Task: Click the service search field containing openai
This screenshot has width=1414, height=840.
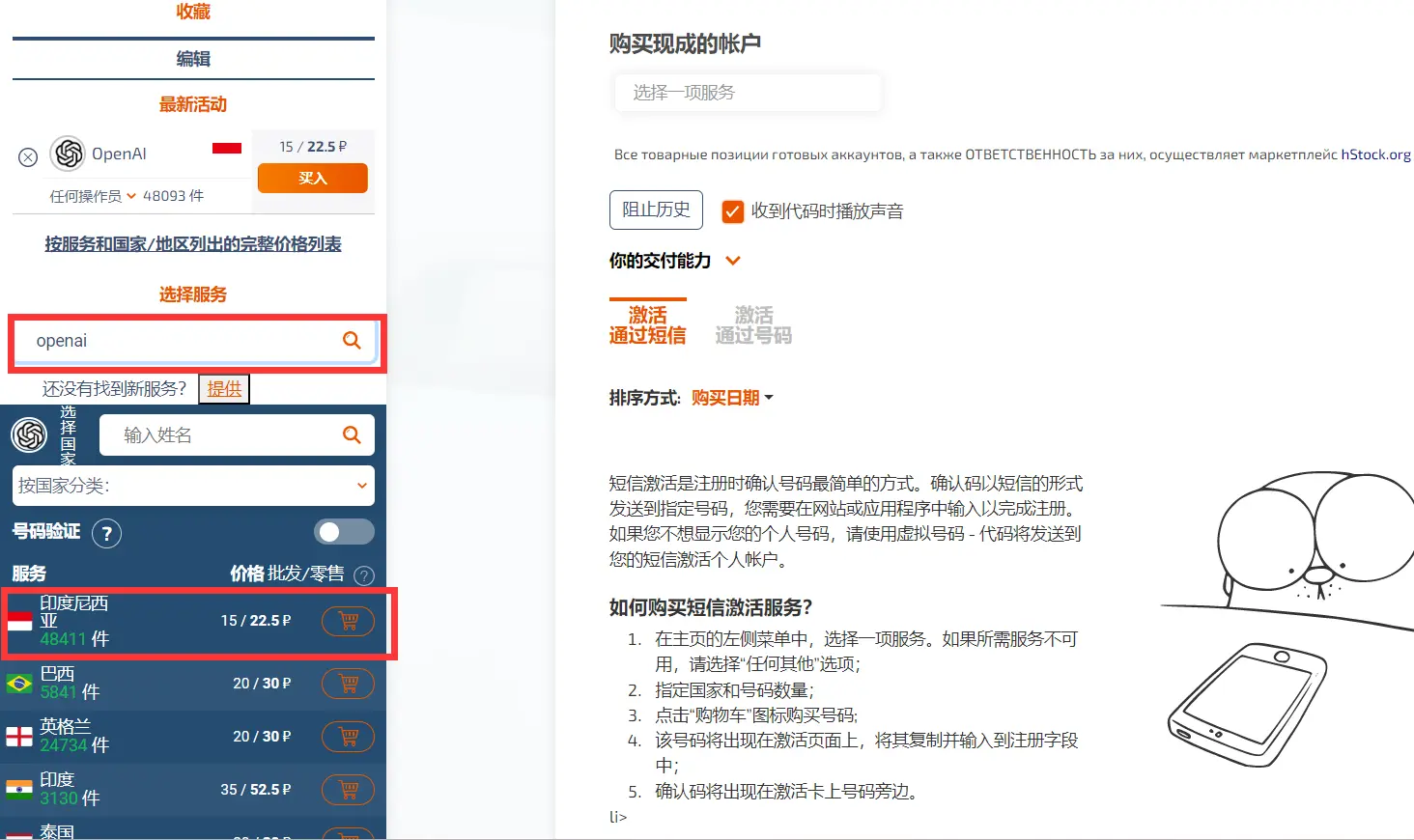Action: [193, 341]
